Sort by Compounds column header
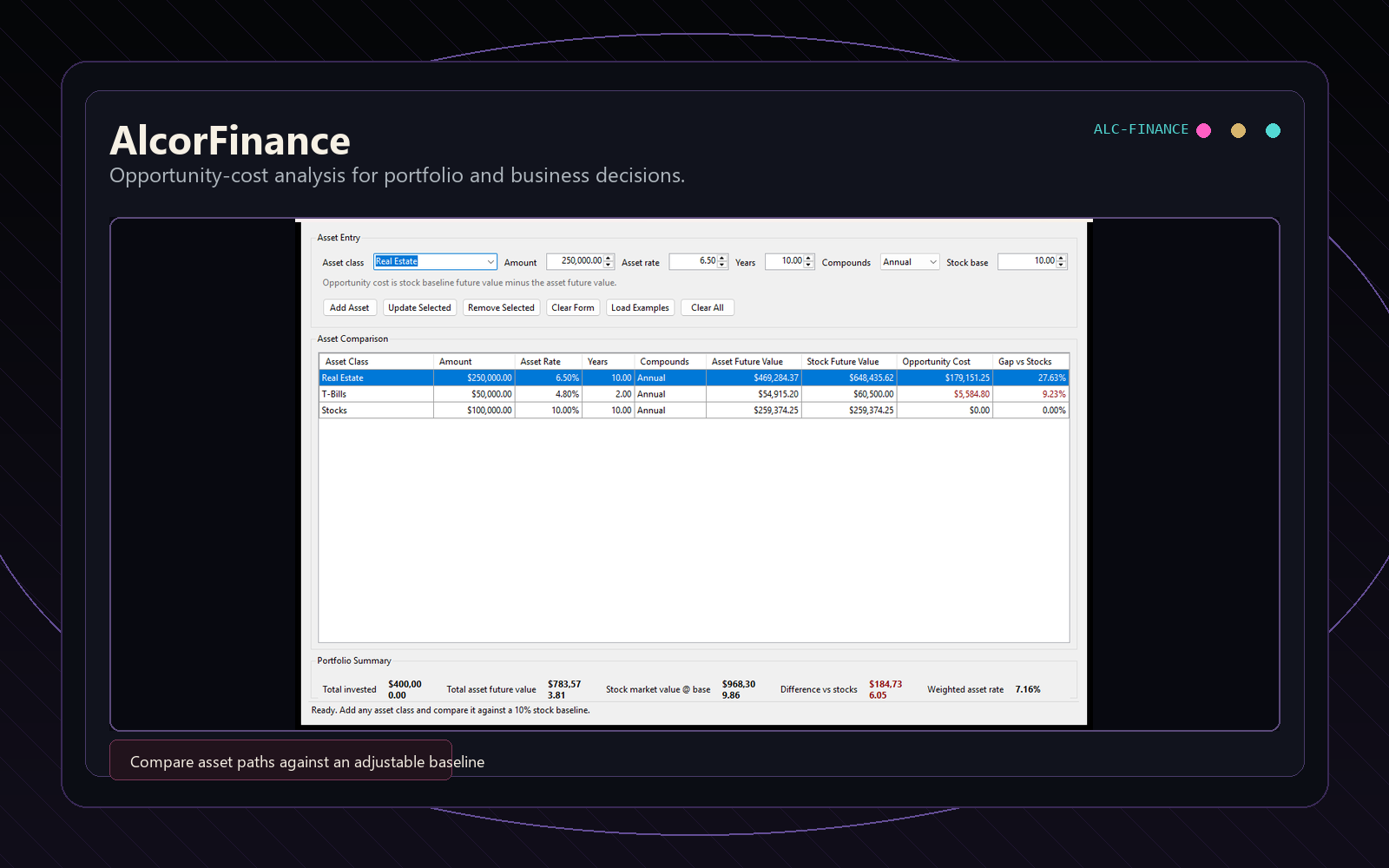The height and width of the screenshot is (868, 1389). (x=670, y=362)
